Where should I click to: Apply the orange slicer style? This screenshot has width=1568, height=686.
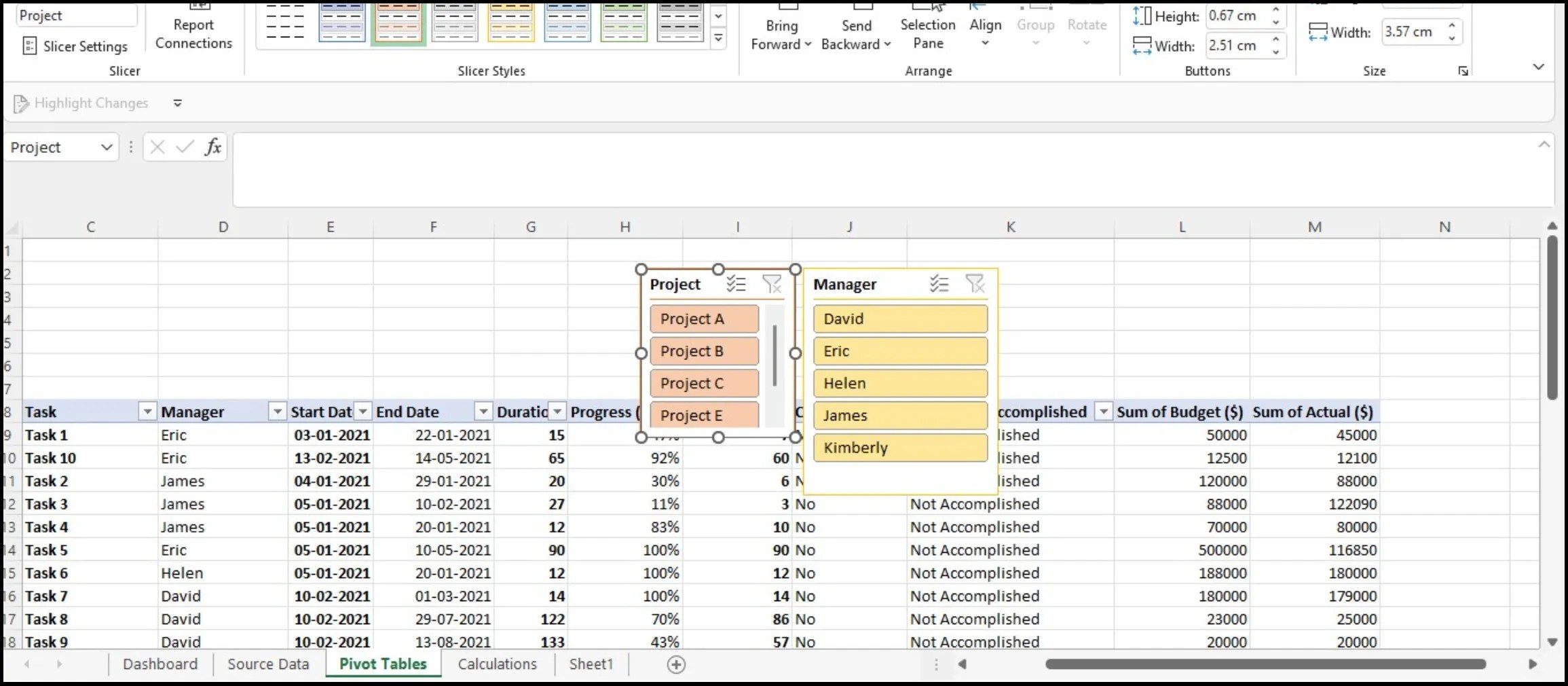(x=398, y=24)
